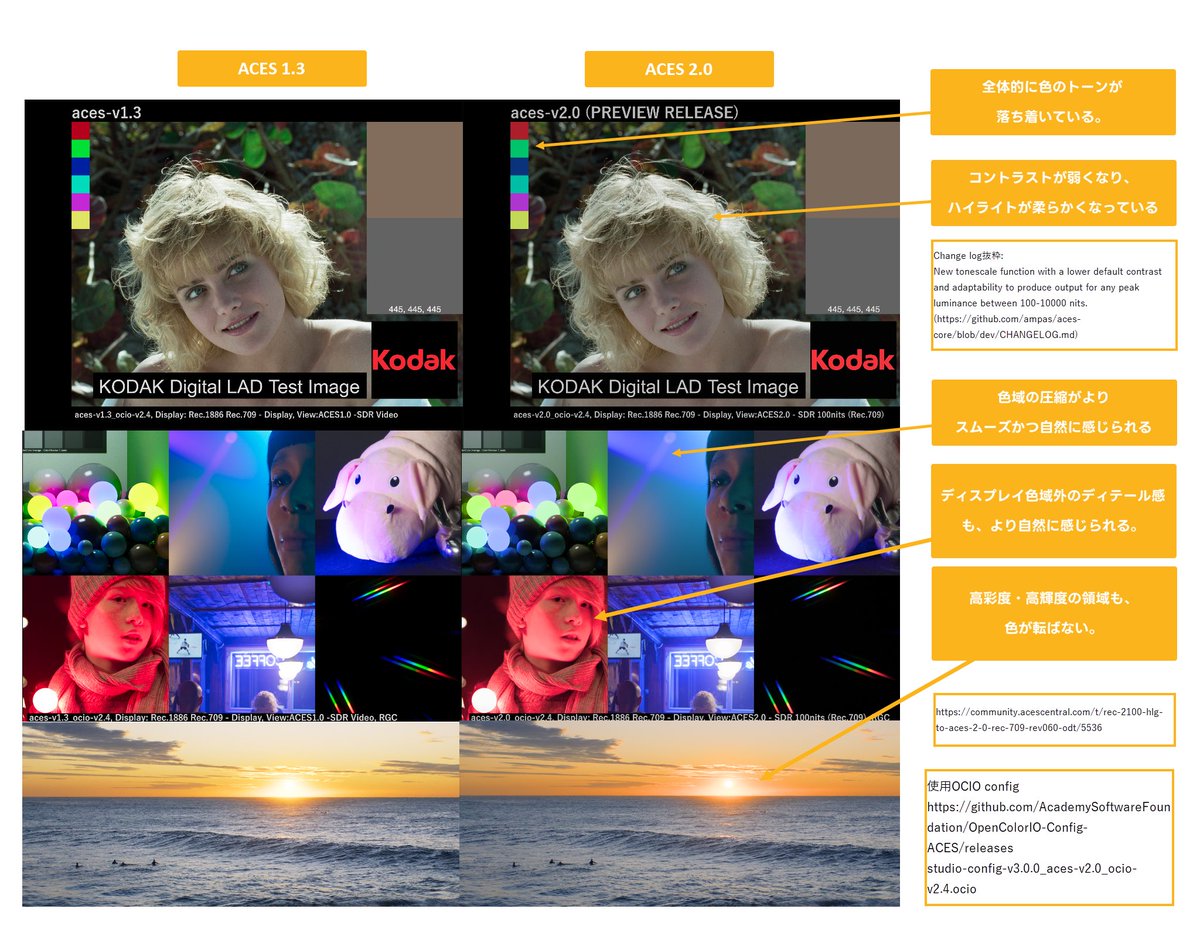Pick the magenta swatch in the aces-v2.0 image
1200x936 pixels.
click(519, 202)
